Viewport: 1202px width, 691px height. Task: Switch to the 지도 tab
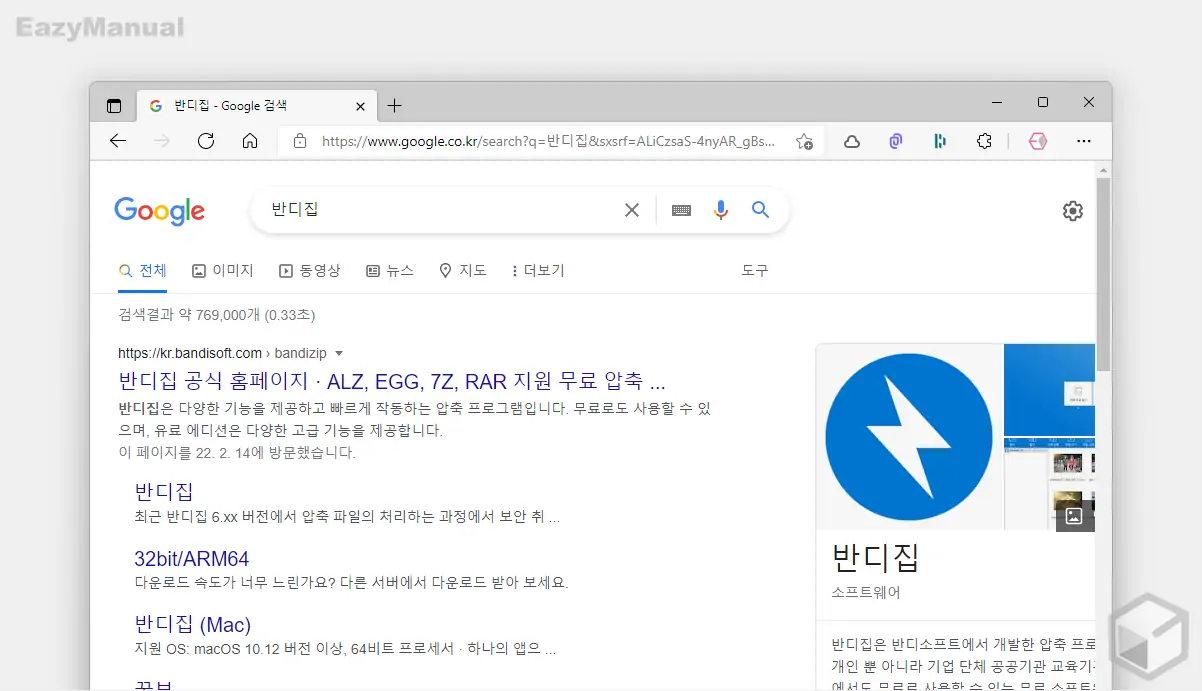pos(463,271)
